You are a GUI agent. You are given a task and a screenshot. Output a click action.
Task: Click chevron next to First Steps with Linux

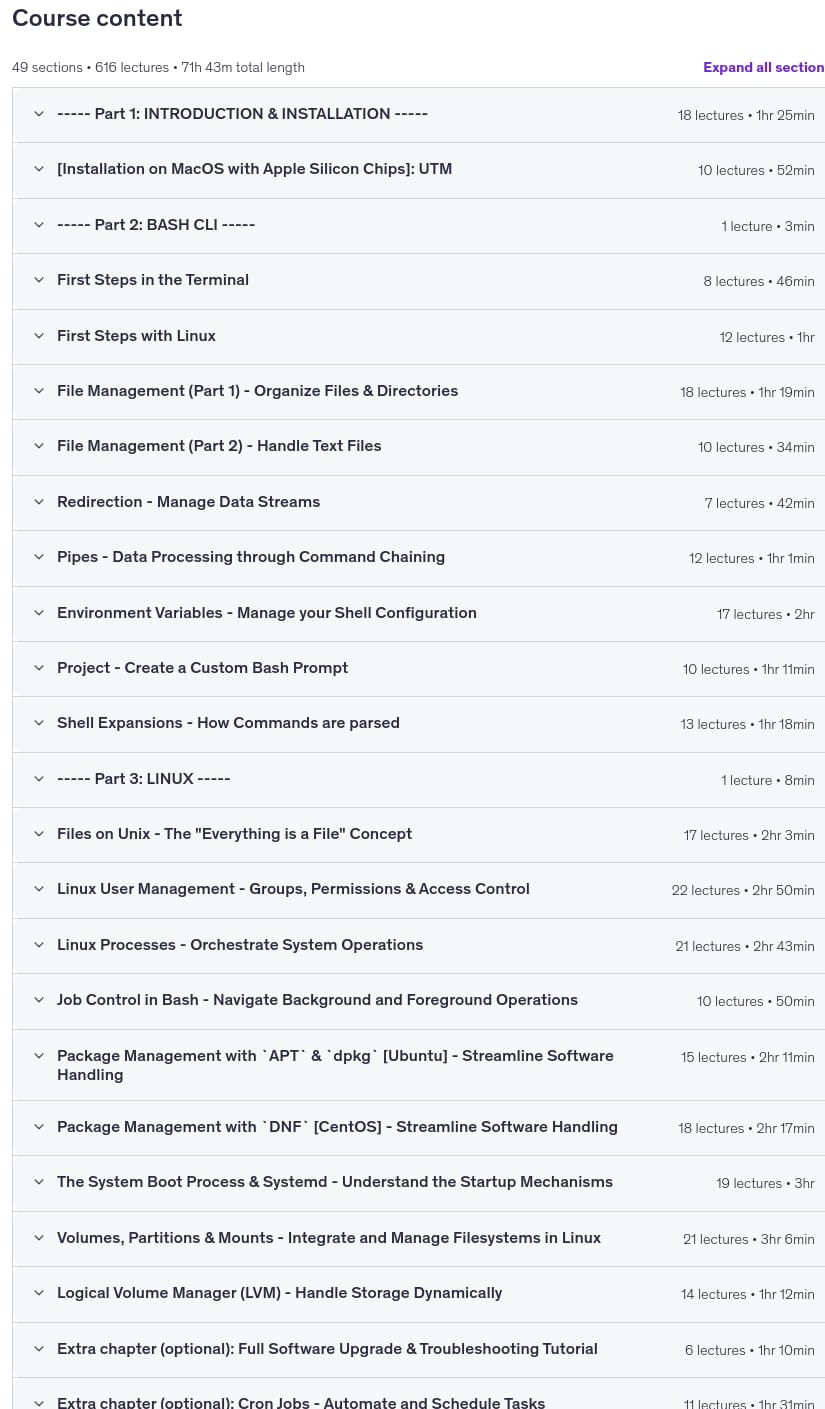pos(39,336)
